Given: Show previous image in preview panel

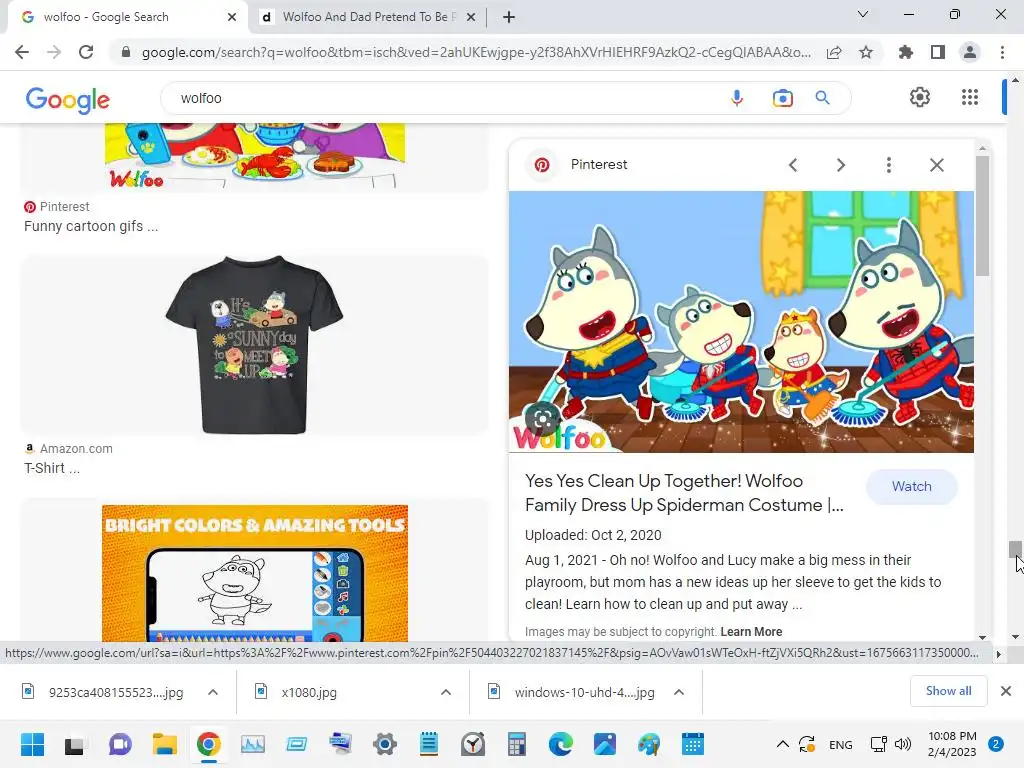Looking at the screenshot, I should click(793, 165).
